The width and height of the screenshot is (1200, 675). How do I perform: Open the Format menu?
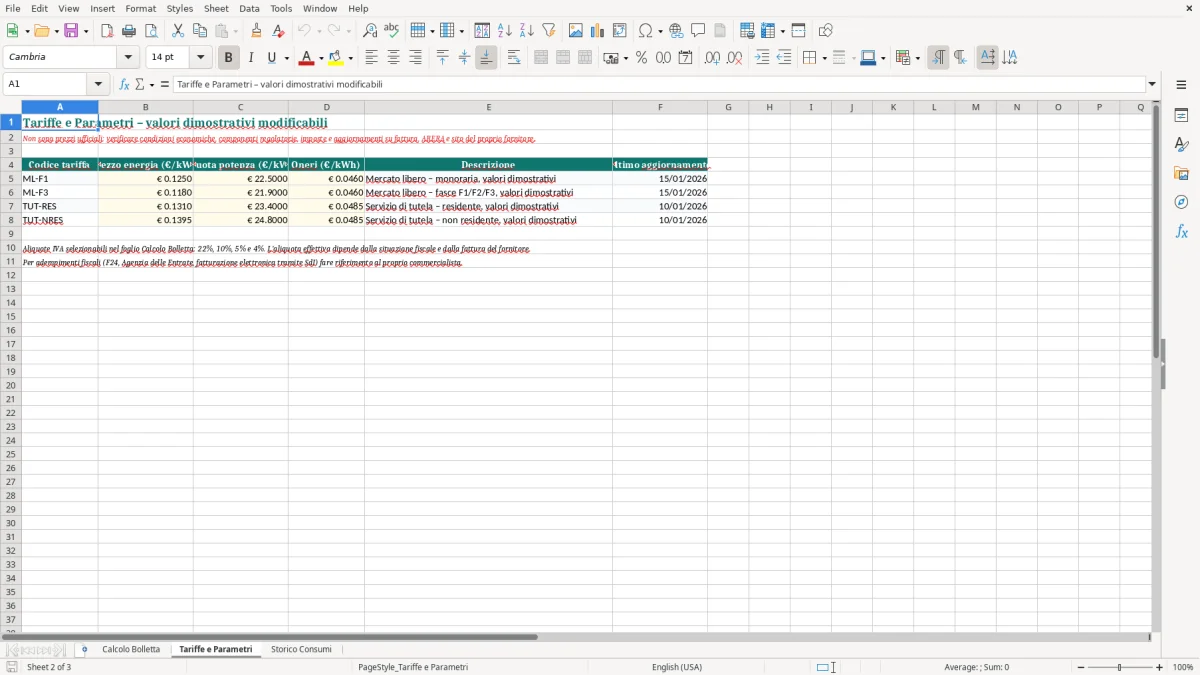point(141,8)
